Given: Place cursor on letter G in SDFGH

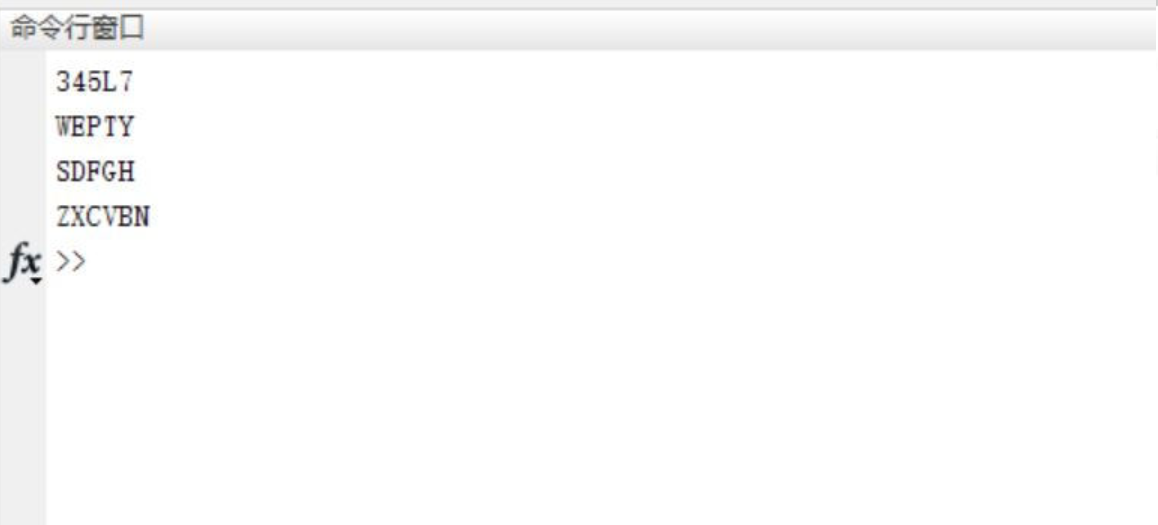Looking at the screenshot, I should point(110,172).
